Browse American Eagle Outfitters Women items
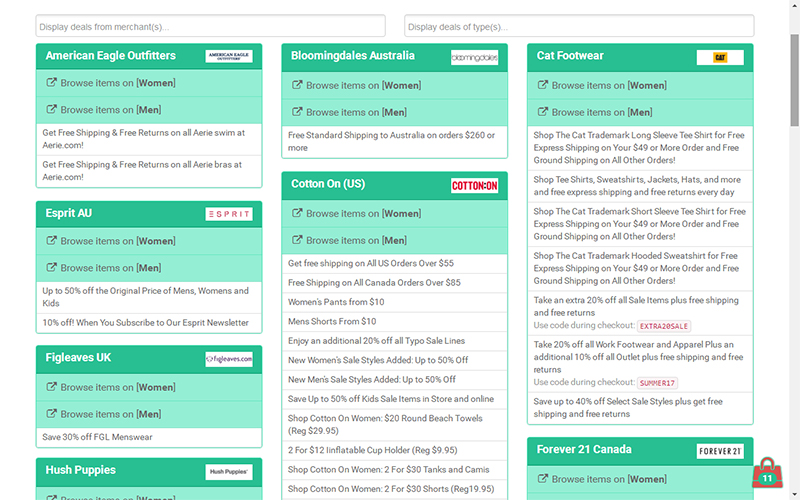The width and height of the screenshot is (800, 500). pos(149,83)
